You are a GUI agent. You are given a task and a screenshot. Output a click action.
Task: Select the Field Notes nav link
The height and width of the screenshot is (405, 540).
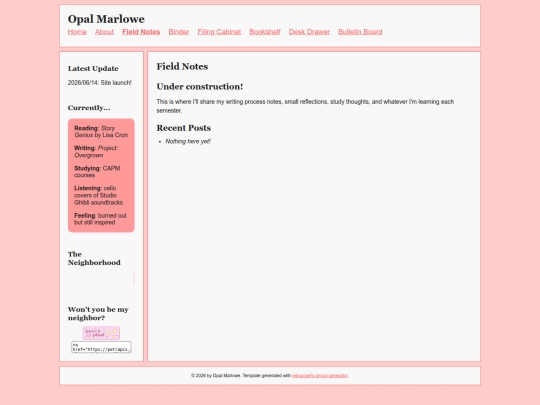(x=141, y=32)
